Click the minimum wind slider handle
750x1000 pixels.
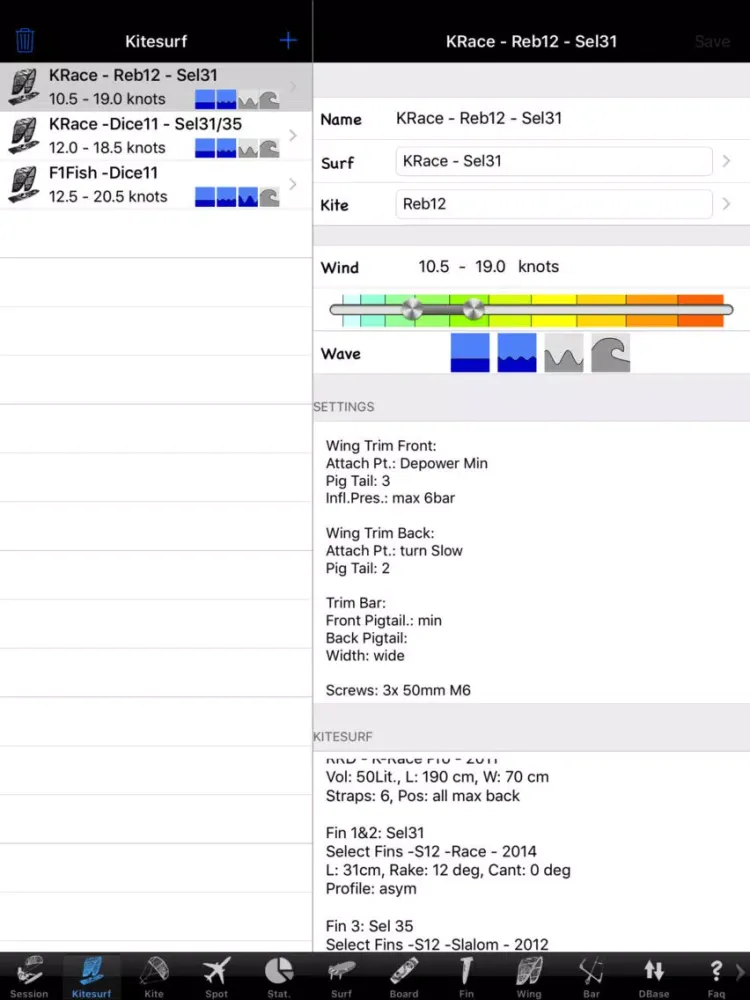pyautogui.click(x=412, y=310)
